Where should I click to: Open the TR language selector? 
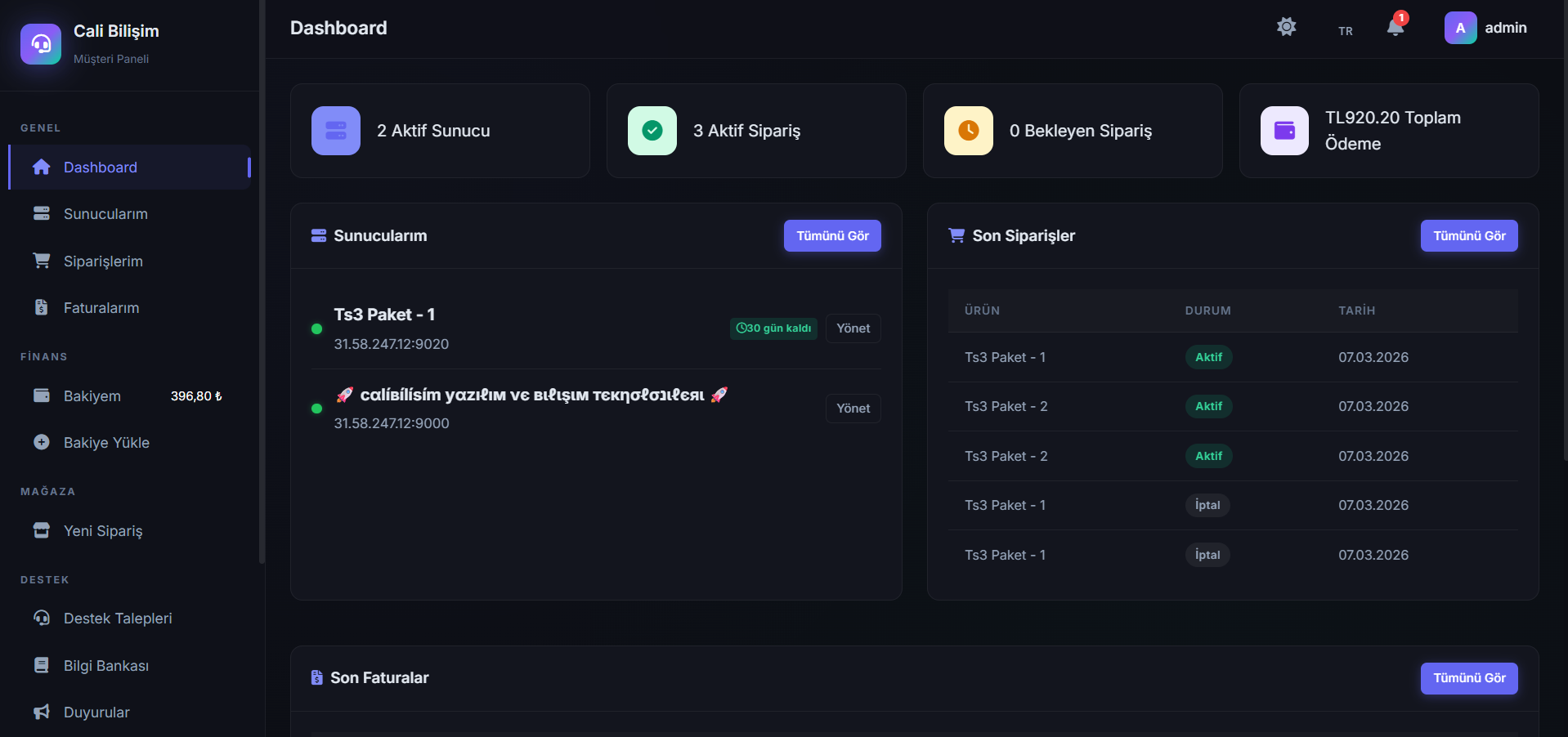[x=1345, y=31]
